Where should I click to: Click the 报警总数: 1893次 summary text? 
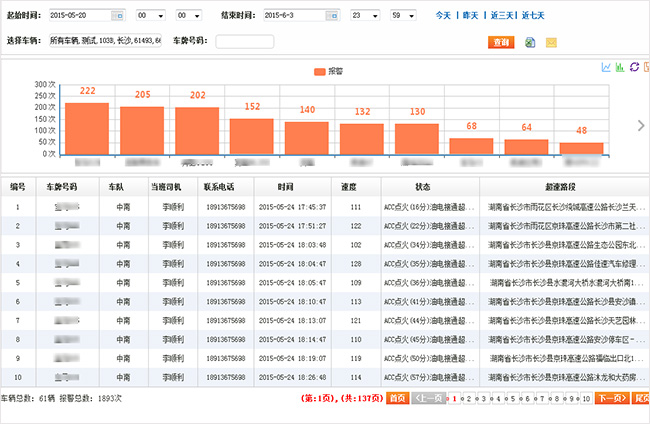pos(90,398)
